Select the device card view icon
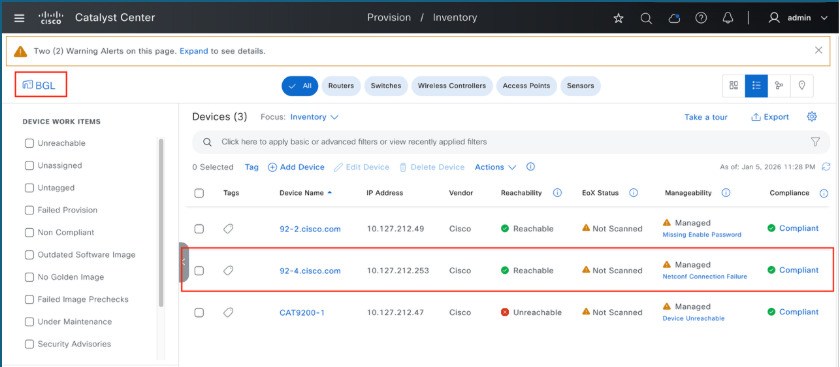840x367 pixels. (x=734, y=86)
